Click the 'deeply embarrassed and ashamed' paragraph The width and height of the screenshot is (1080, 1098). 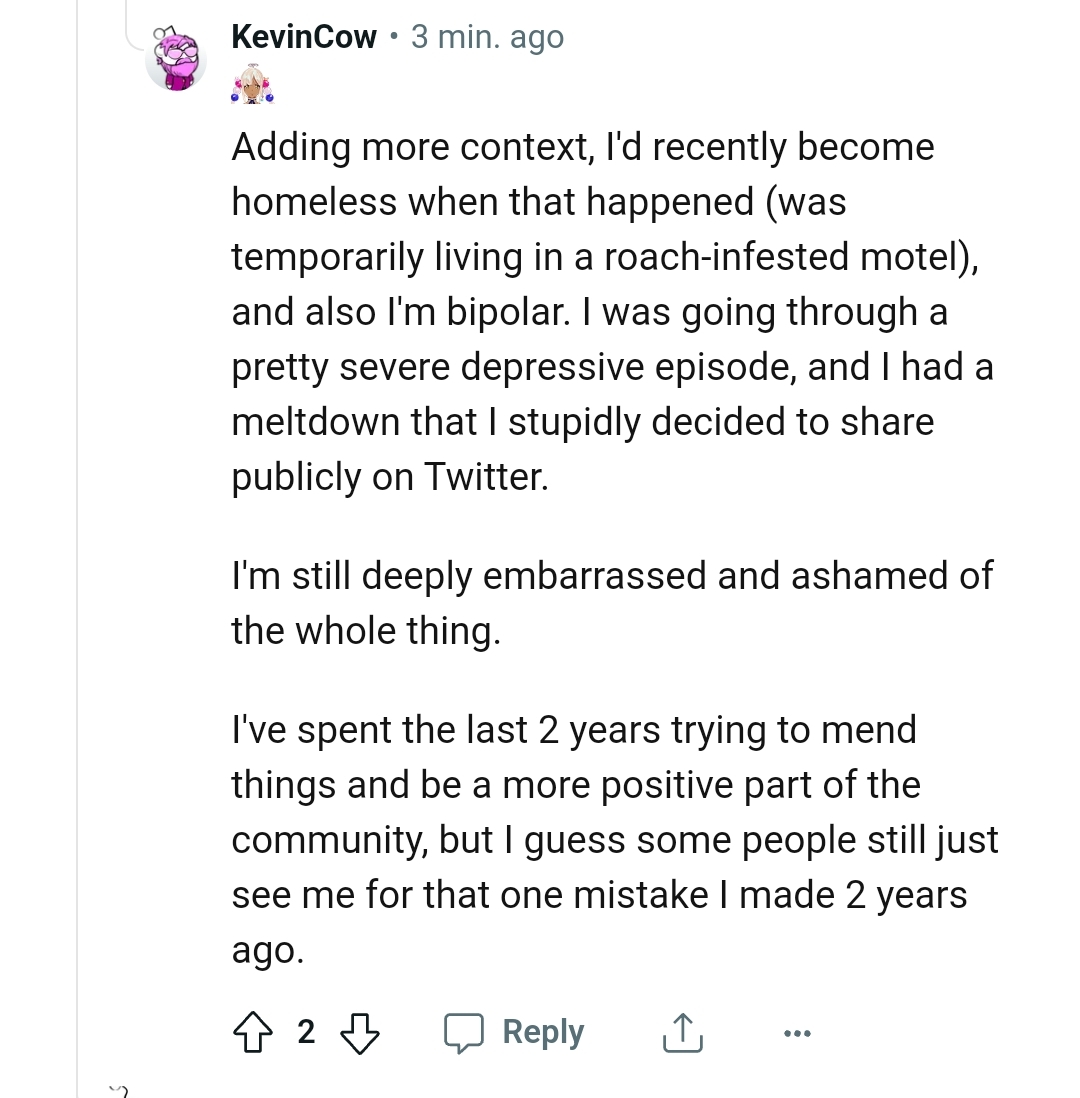[610, 603]
